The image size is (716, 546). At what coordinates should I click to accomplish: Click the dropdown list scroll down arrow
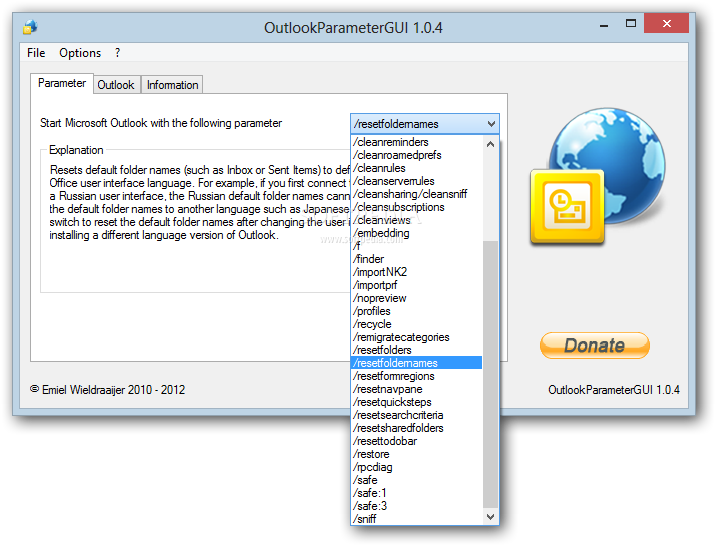tap(490, 517)
